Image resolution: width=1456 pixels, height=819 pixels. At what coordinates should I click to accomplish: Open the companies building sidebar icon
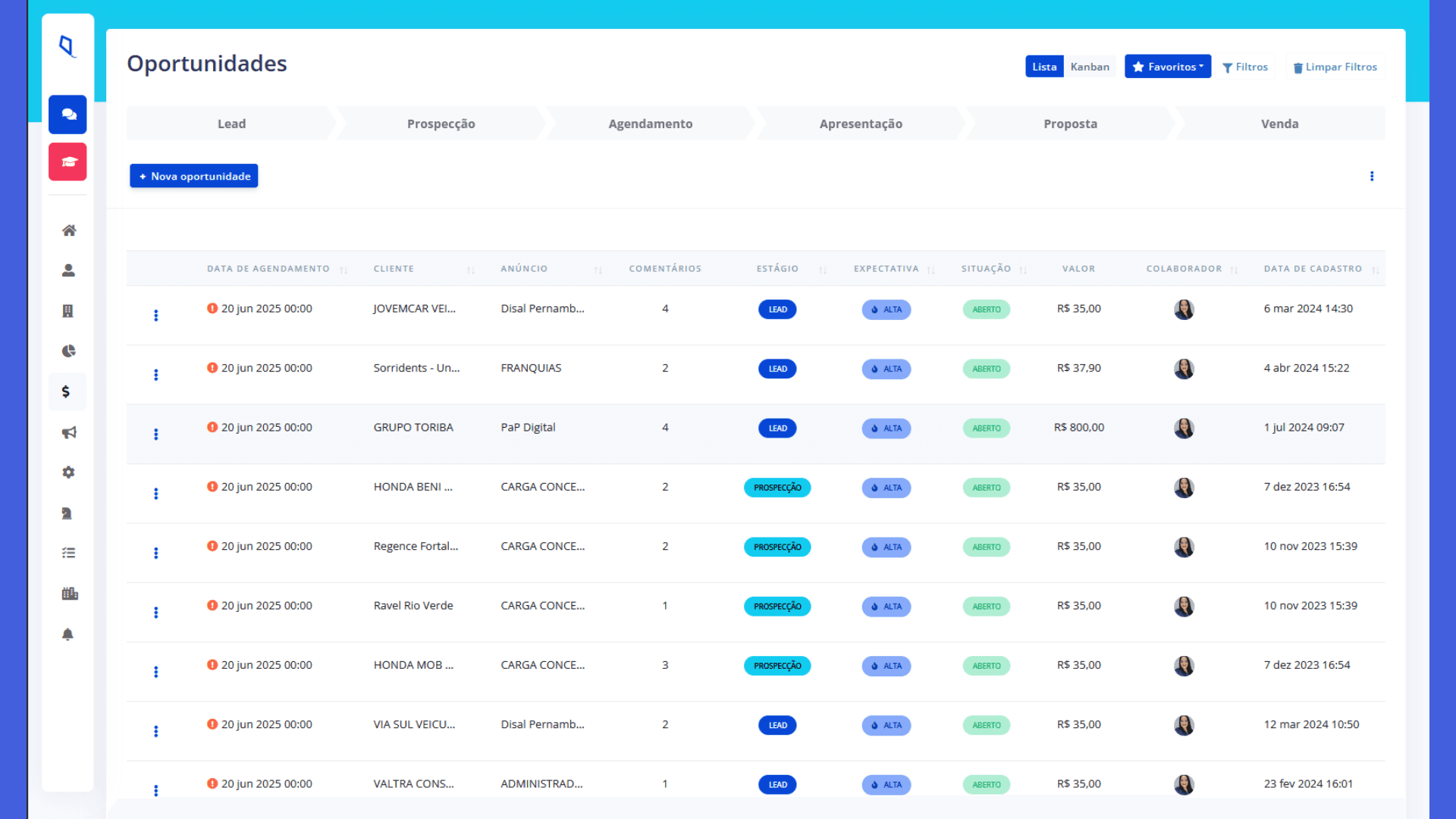(x=68, y=311)
